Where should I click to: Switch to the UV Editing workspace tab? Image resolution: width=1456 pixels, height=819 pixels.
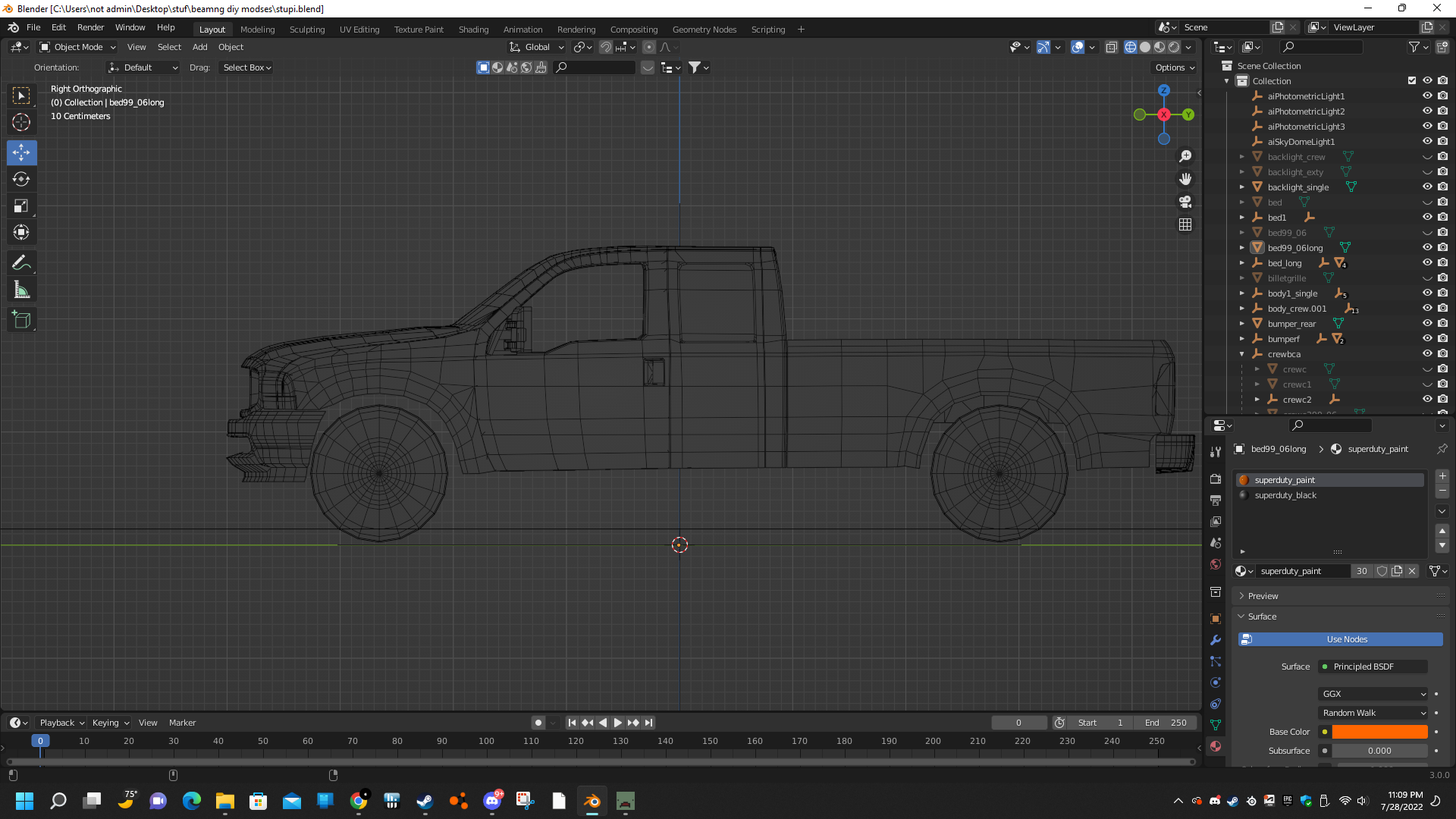click(x=359, y=30)
